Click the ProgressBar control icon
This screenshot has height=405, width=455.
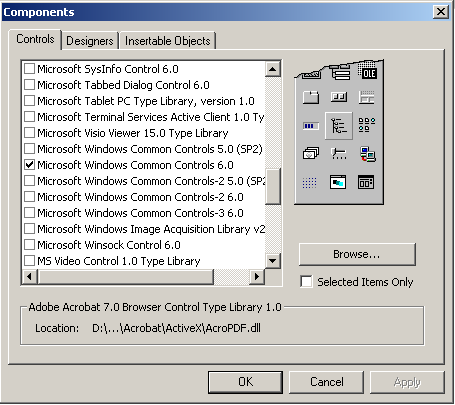(311, 126)
